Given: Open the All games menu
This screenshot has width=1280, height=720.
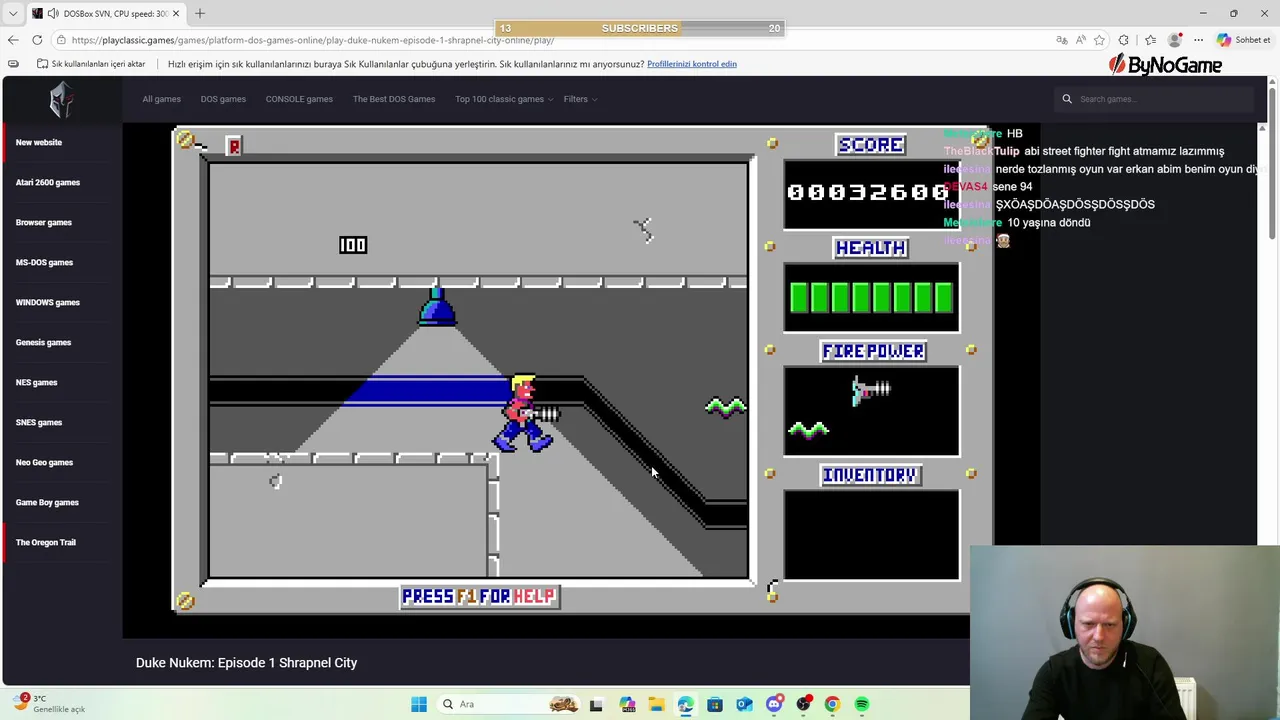Looking at the screenshot, I should pyautogui.click(x=161, y=99).
